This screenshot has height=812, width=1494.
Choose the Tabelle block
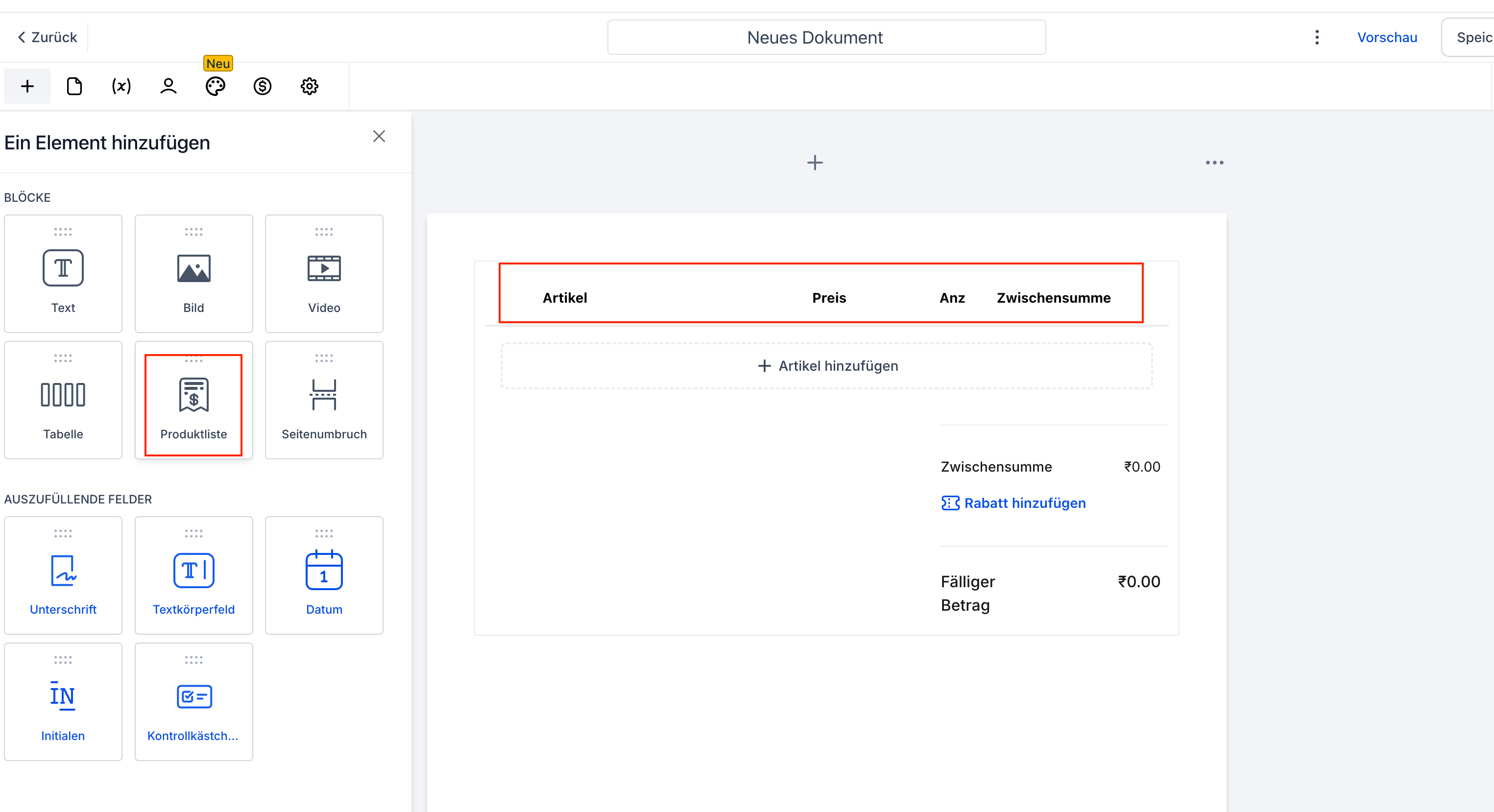pyautogui.click(x=63, y=400)
